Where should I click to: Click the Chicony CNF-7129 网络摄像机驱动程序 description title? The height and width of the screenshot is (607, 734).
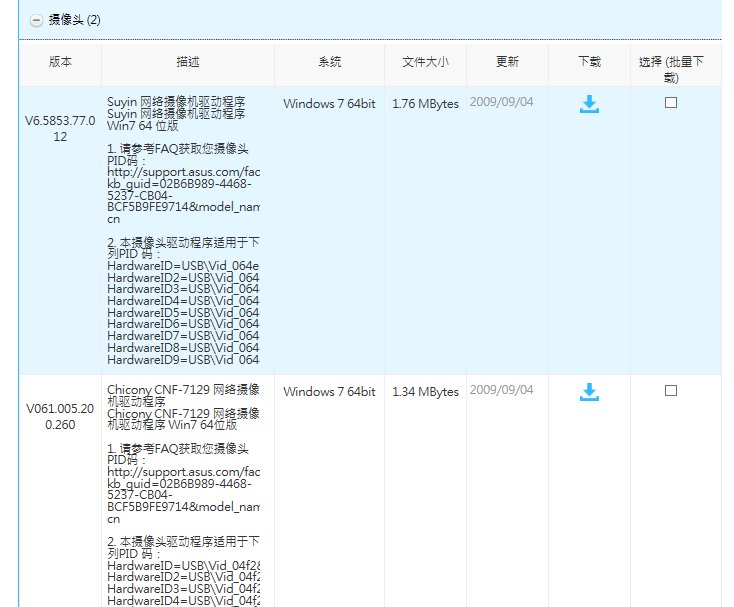click(x=183, y=395)
